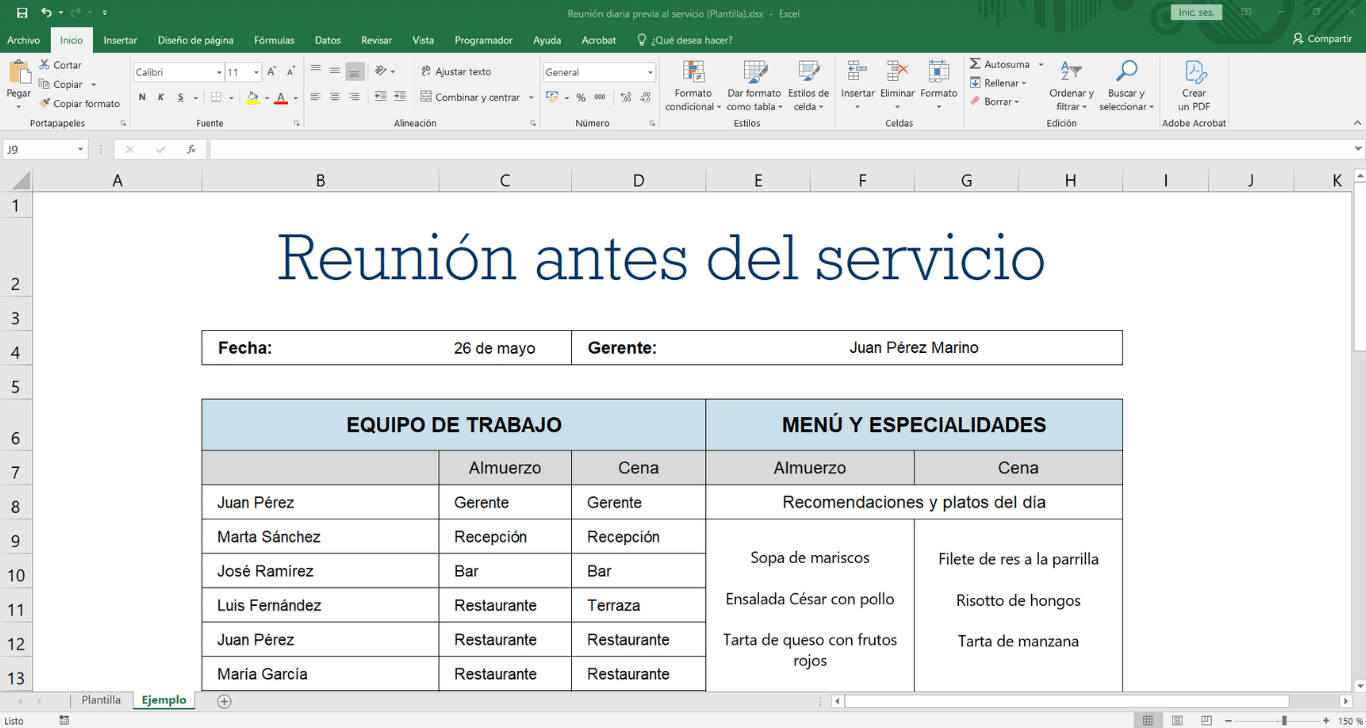
Task: Toggle Ajustar texto wrap option
Action: [456, 71]
